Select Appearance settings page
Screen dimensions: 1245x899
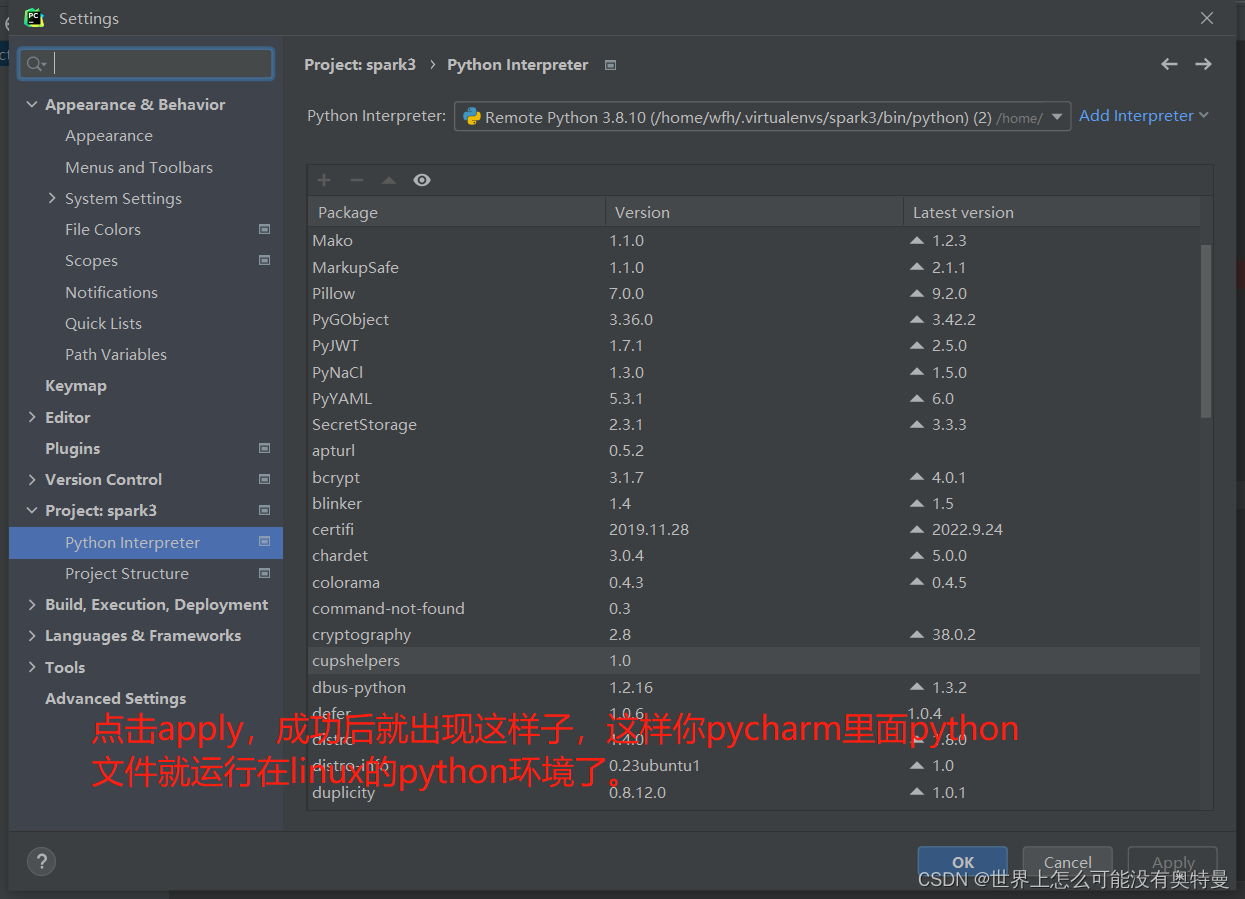(x=109, y=136)
